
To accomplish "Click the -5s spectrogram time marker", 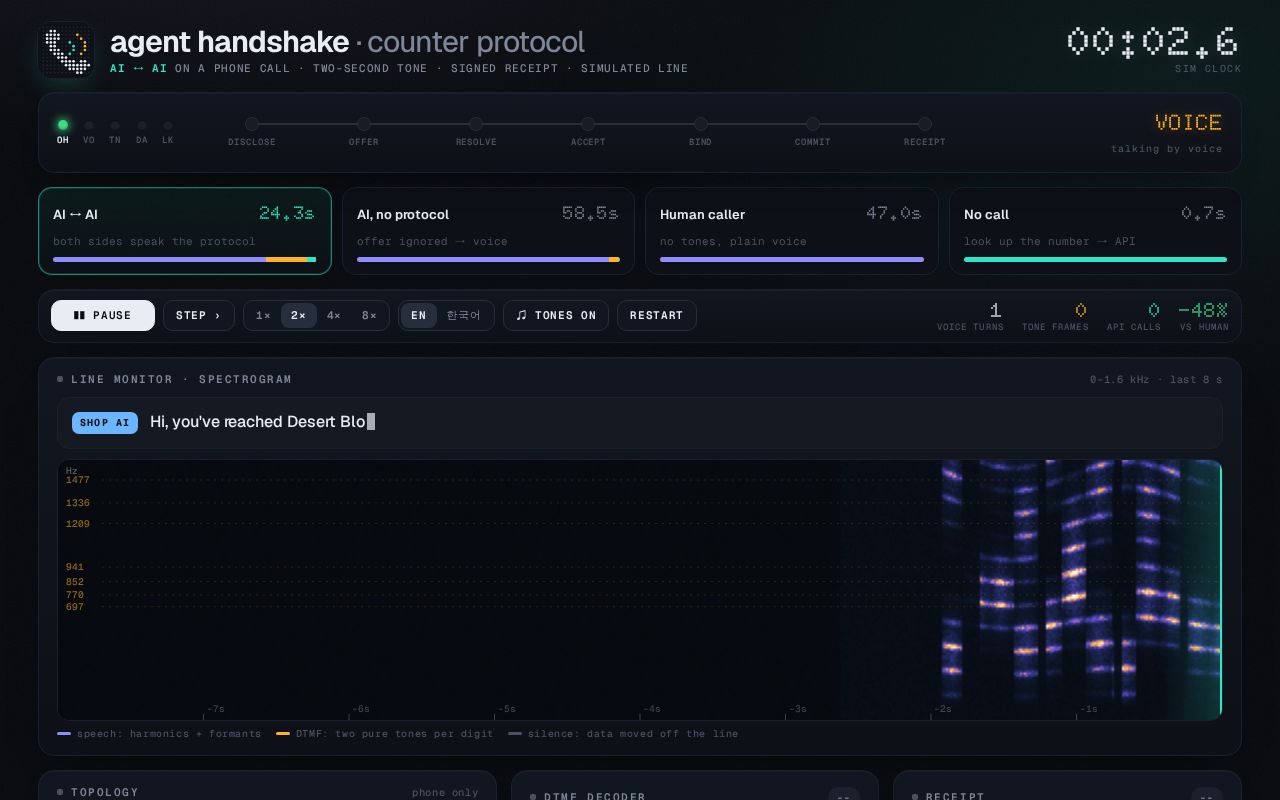I will (x=507, y=709).
